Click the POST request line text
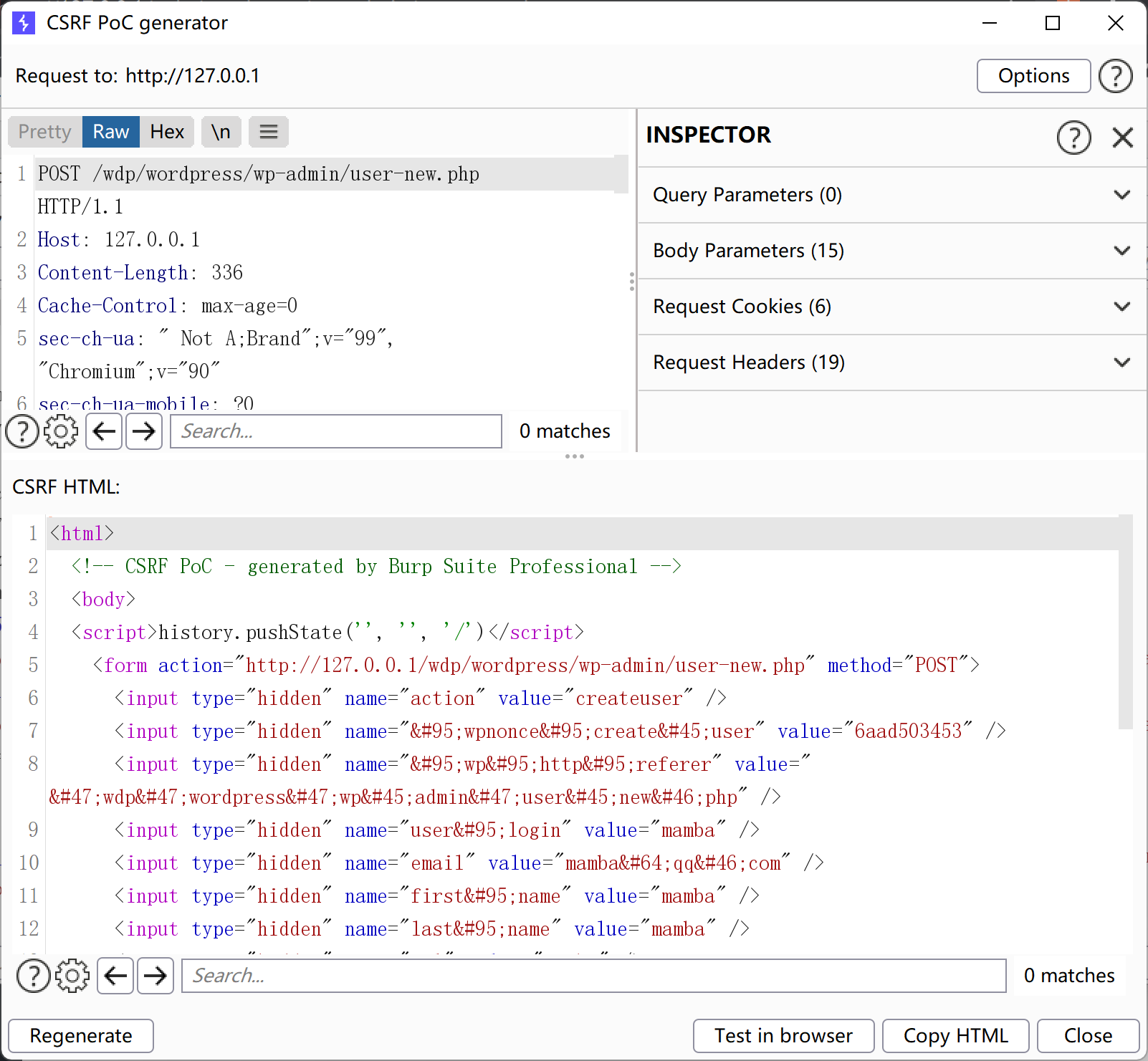The width and height of the screenshot is (1148, 1061). click(259, 174)
